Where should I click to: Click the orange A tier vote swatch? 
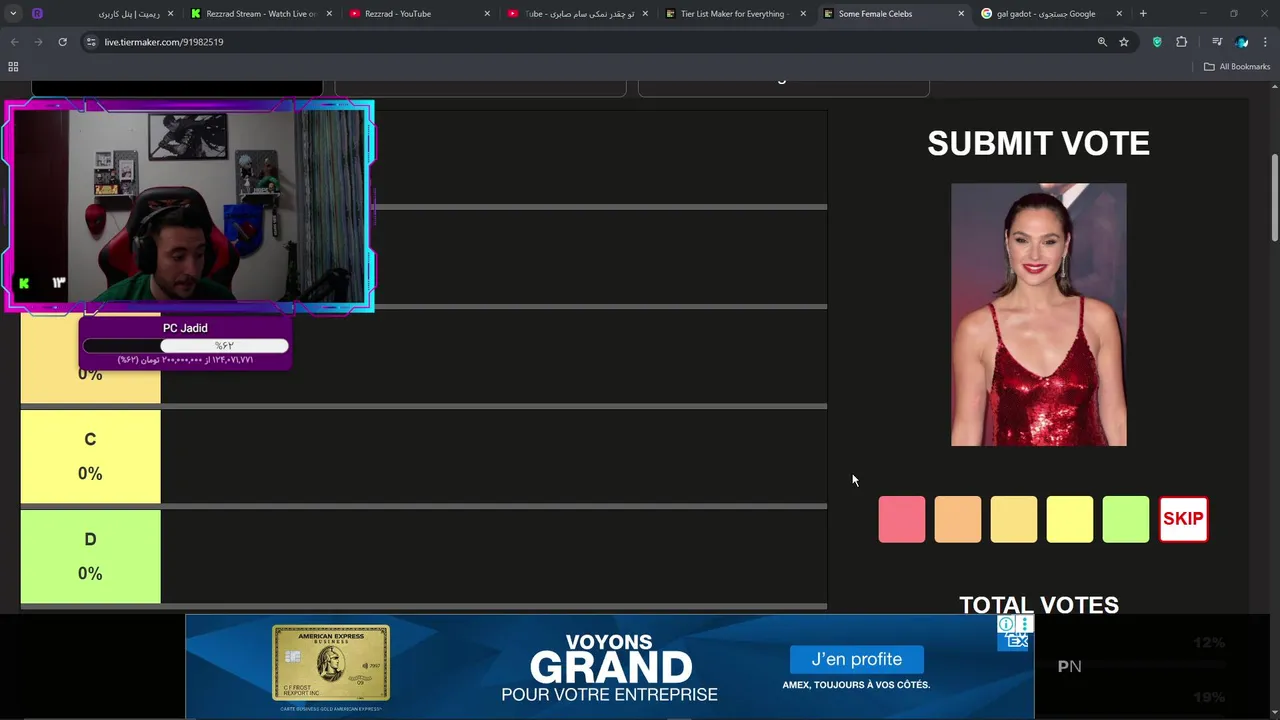(957, 519)
